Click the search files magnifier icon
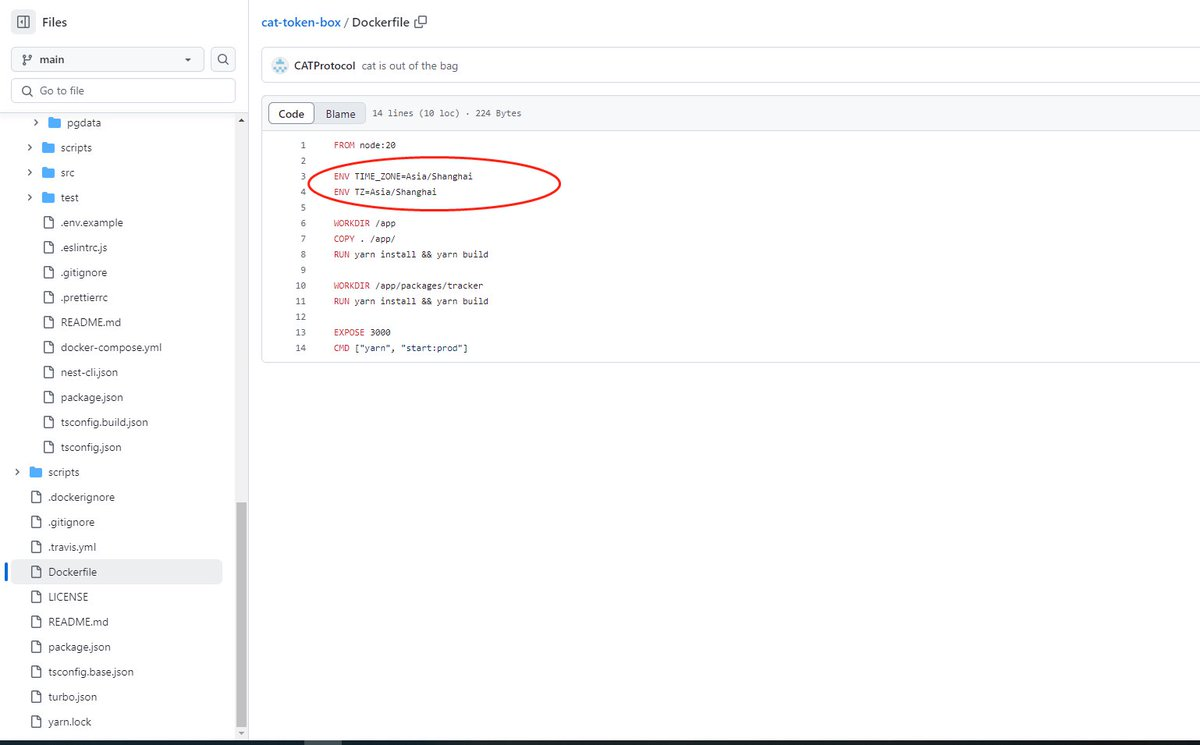This screenshot has height=745, width=1200. pos(224,60)
